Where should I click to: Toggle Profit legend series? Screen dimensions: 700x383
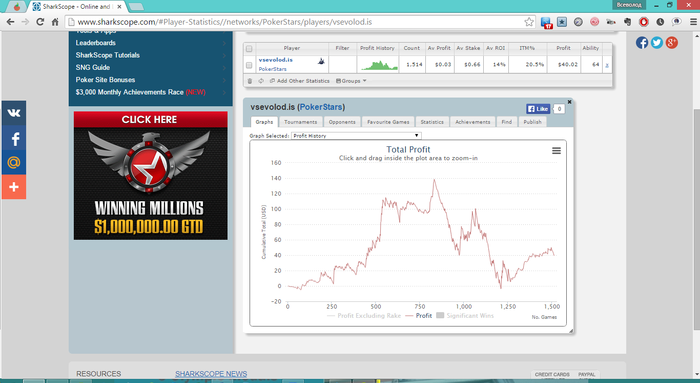click(419, 316)
